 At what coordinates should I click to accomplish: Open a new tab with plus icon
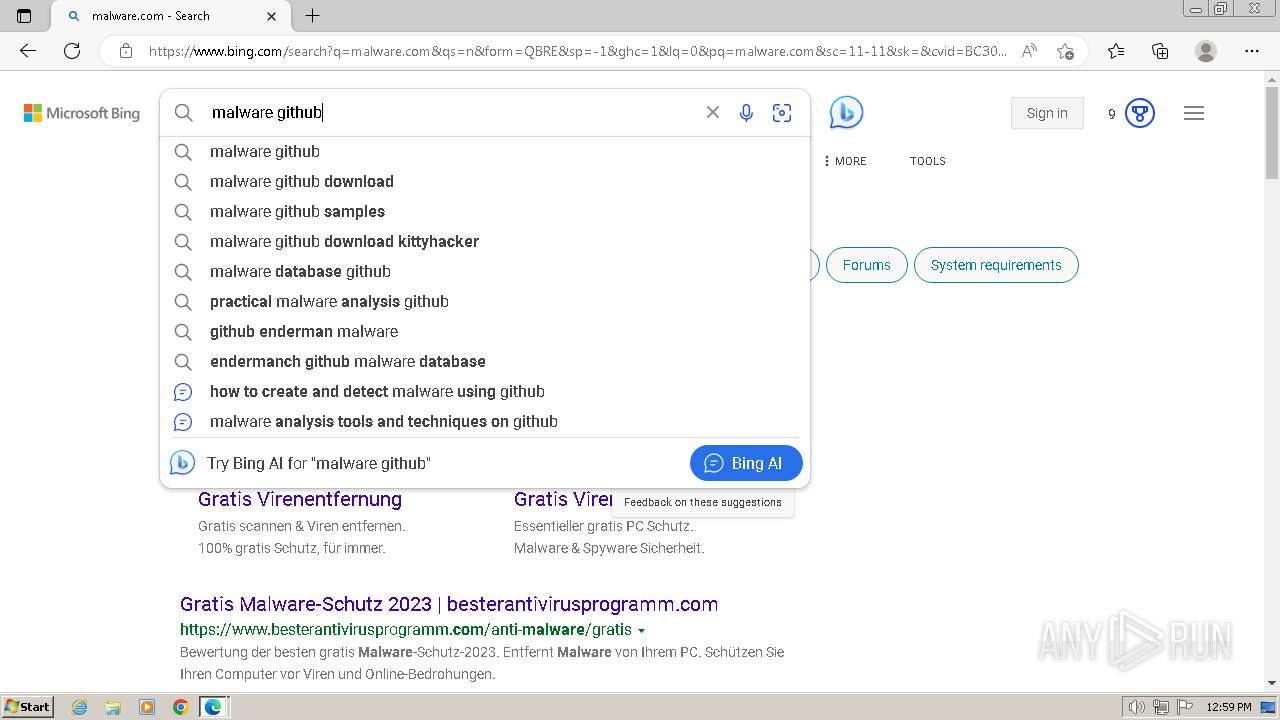click(312, 16)
